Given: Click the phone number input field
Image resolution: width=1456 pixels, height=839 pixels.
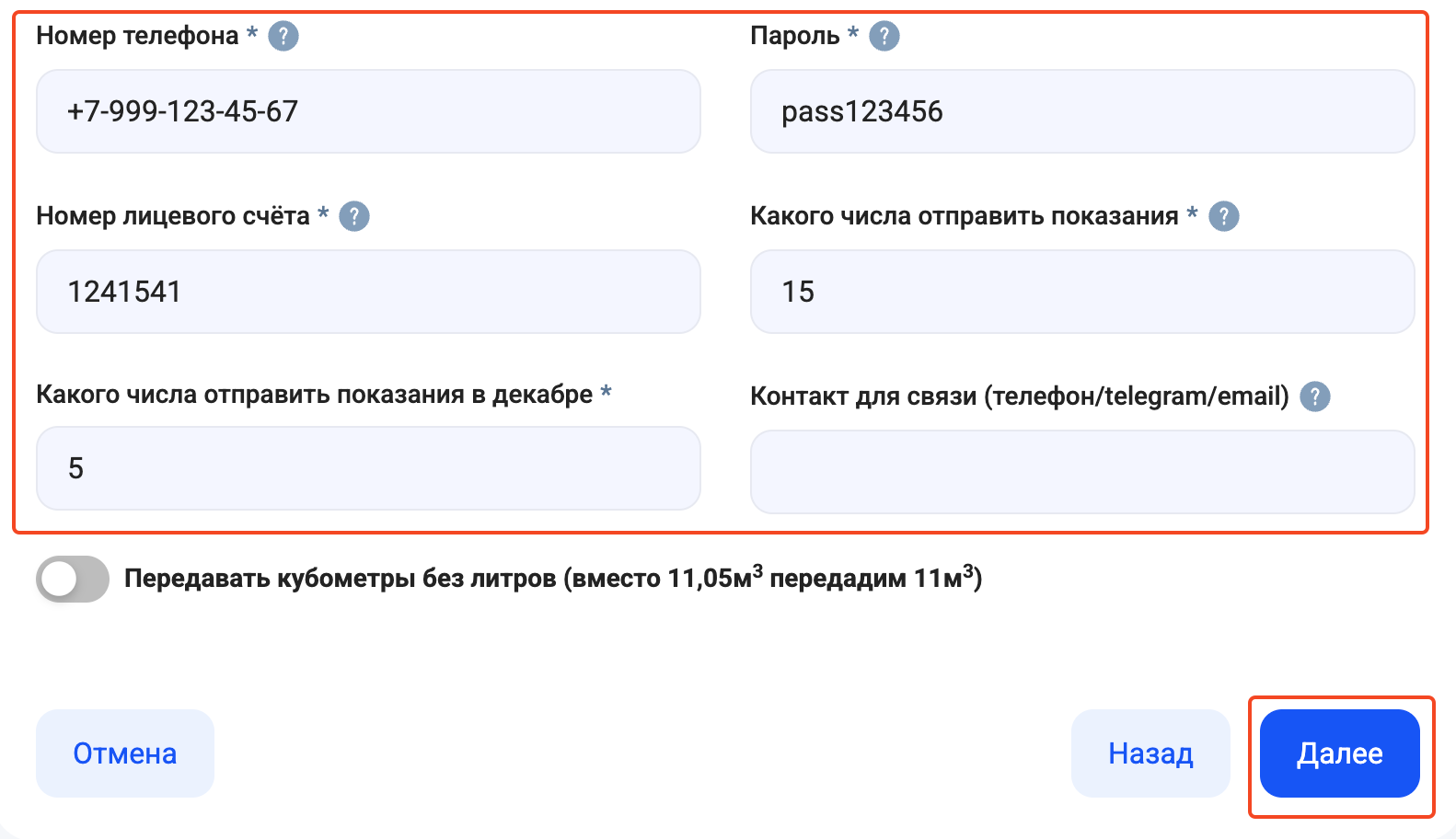Looking at the screenshot, I should 368,111.
